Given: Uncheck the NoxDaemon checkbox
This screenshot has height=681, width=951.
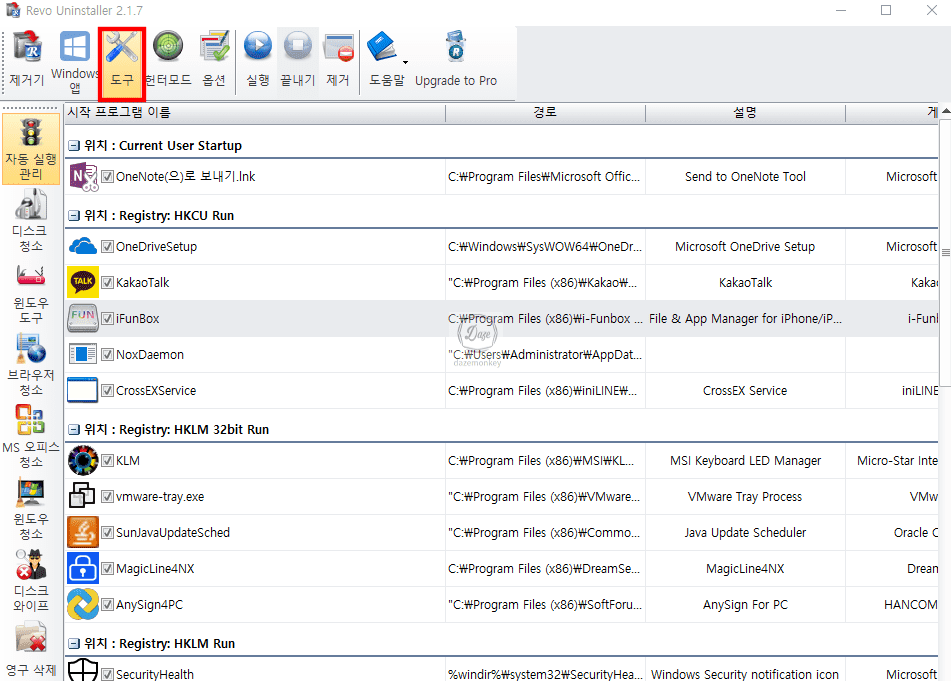Looking at the screenshot, I should [107, 354].
